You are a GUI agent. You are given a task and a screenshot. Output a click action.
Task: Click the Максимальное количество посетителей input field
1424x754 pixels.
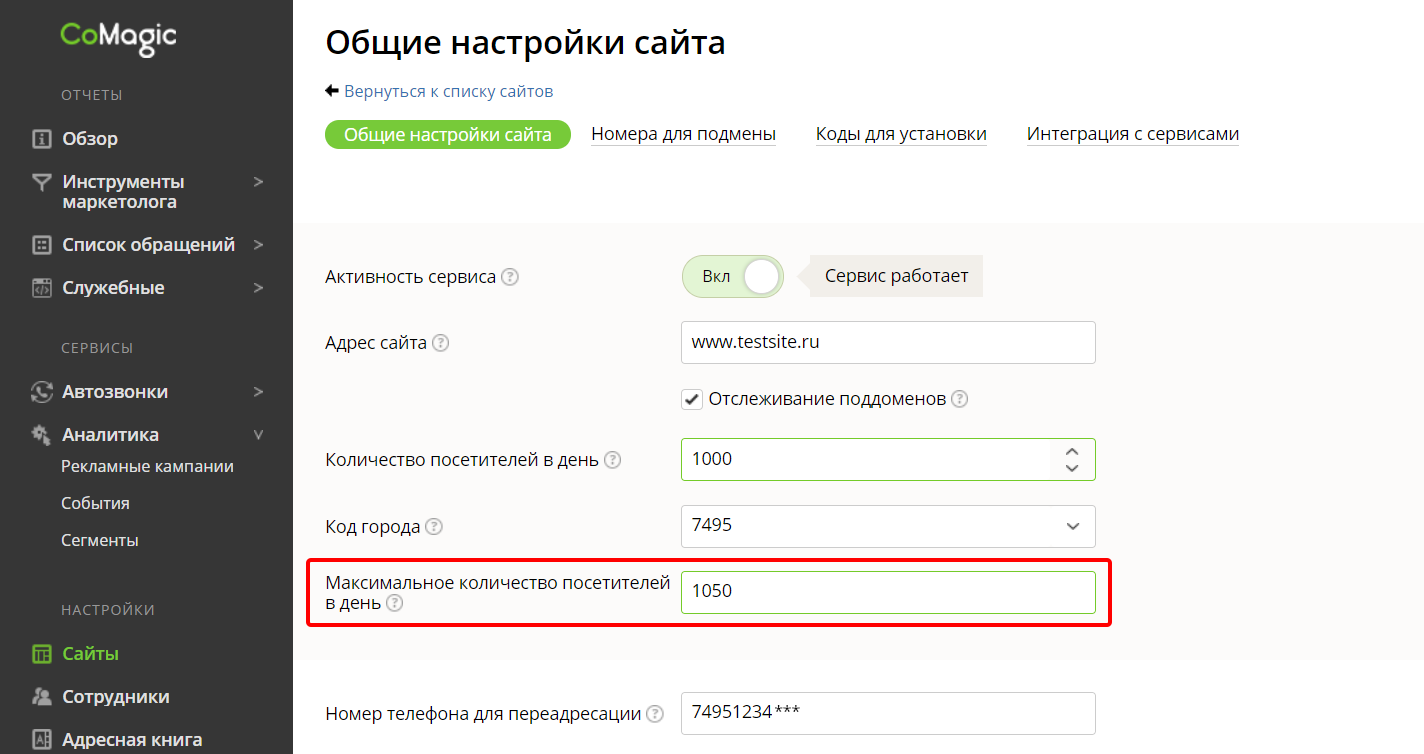coord(888,592)
